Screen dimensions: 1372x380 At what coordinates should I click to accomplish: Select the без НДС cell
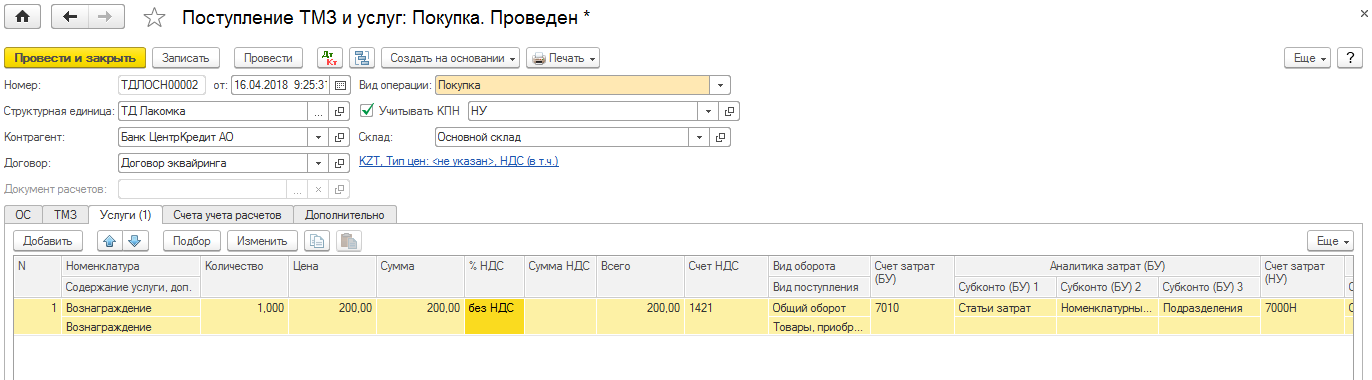click(494, 308)
